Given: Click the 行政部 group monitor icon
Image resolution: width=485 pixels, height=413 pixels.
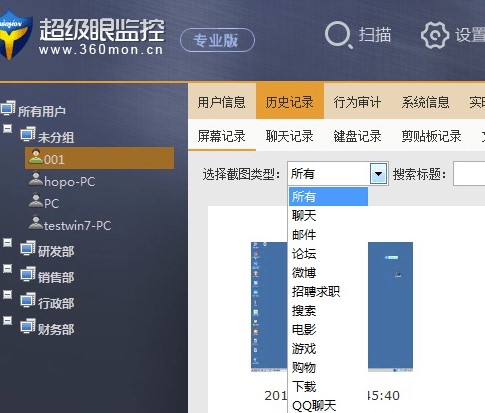Looking at the screenshot, I should click(x=28, y=300).
